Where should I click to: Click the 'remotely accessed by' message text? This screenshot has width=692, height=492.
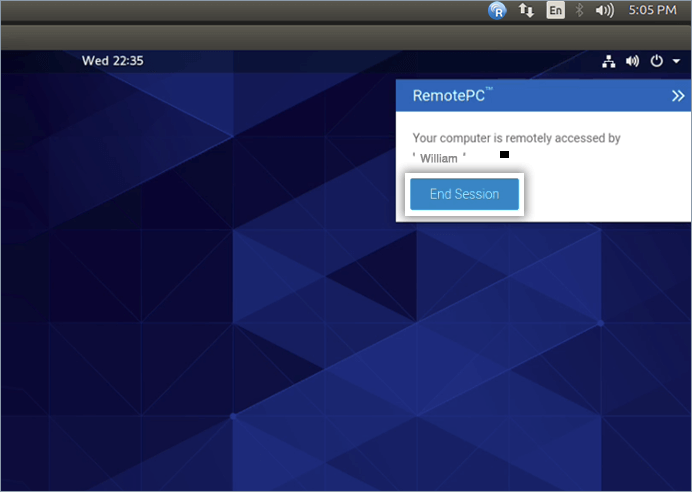click(x=516, y=138)
